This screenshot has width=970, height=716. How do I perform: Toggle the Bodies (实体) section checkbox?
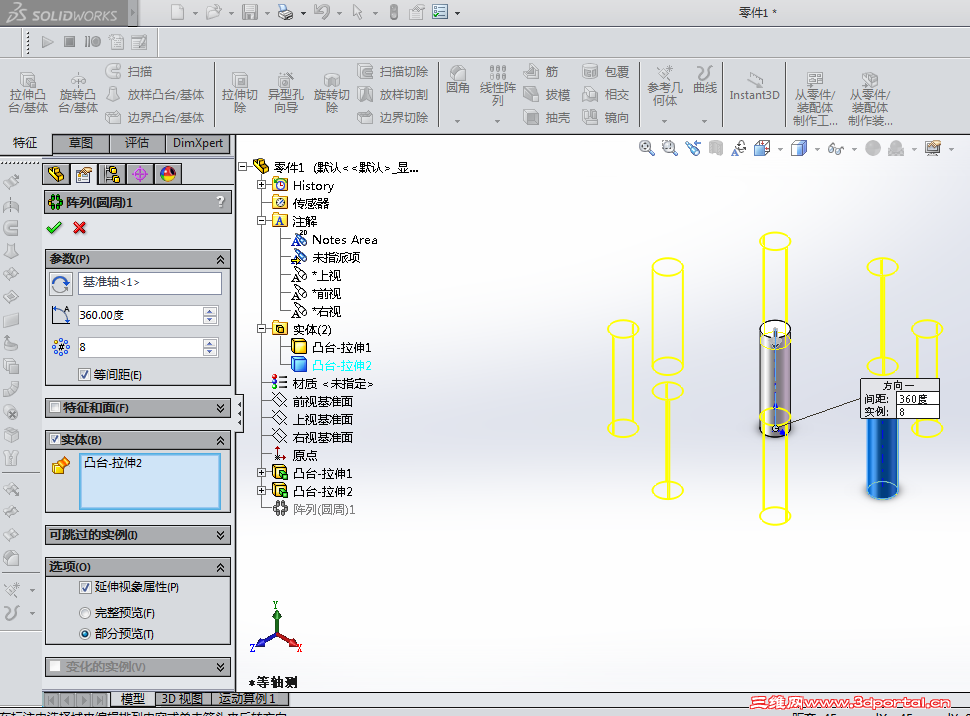click(55, 439)
